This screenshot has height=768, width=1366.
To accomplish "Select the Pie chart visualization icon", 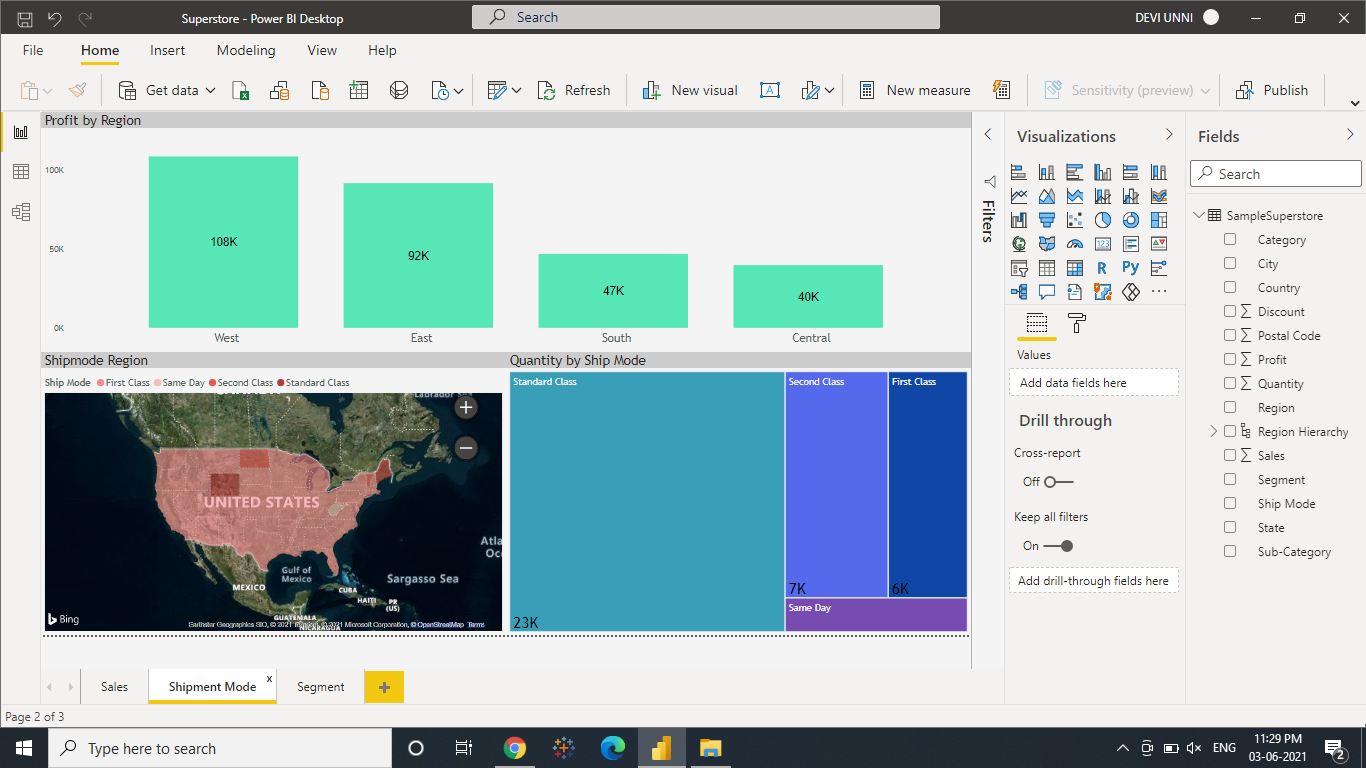I will (1103, 220).
